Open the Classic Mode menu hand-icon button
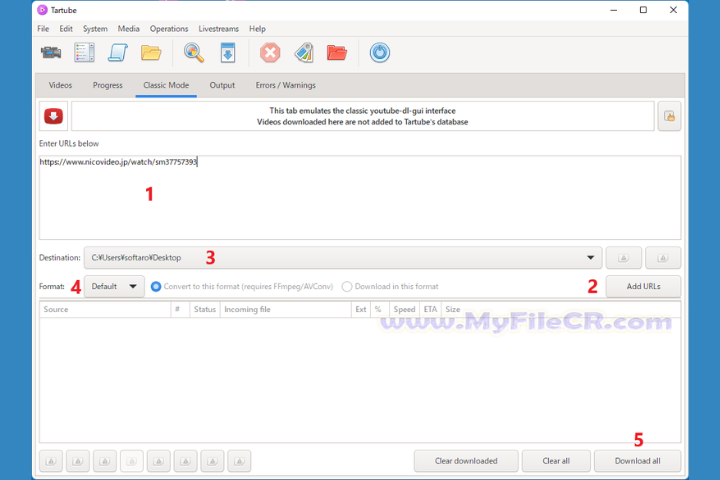The image size is (720, 480). [669, 116]
